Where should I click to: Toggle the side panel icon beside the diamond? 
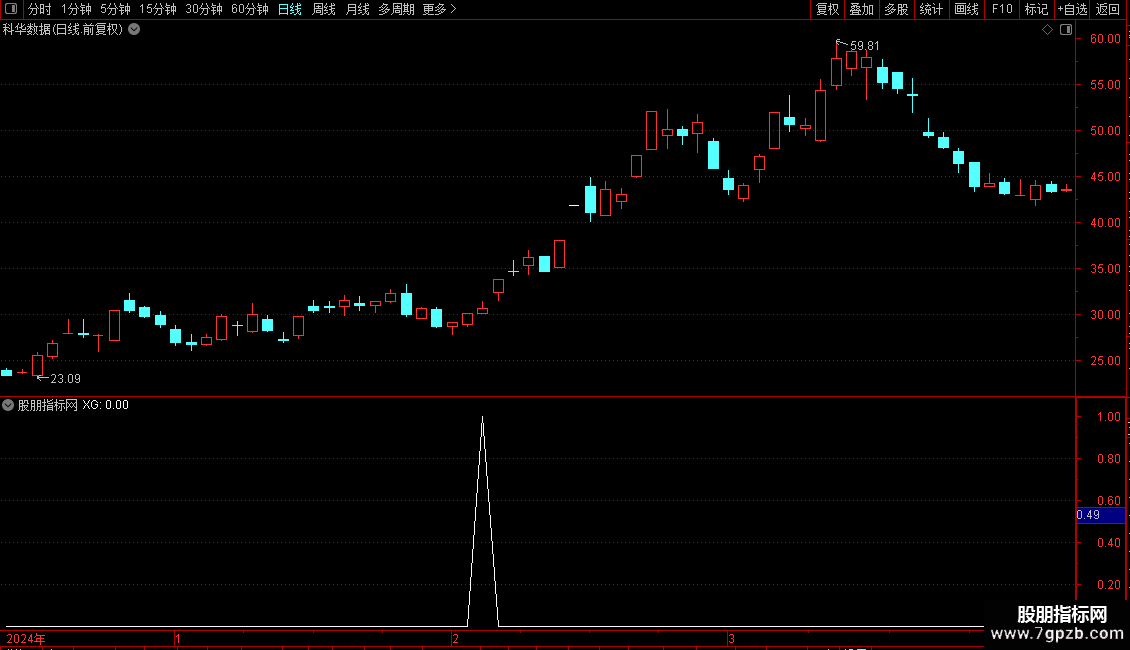tap(1066, 30)
